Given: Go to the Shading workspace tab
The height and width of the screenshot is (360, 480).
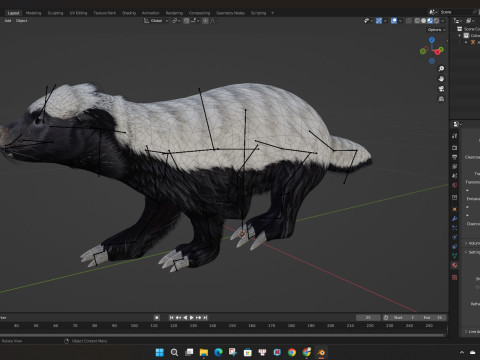Looking at the screenshot, I should pos(129,13).
